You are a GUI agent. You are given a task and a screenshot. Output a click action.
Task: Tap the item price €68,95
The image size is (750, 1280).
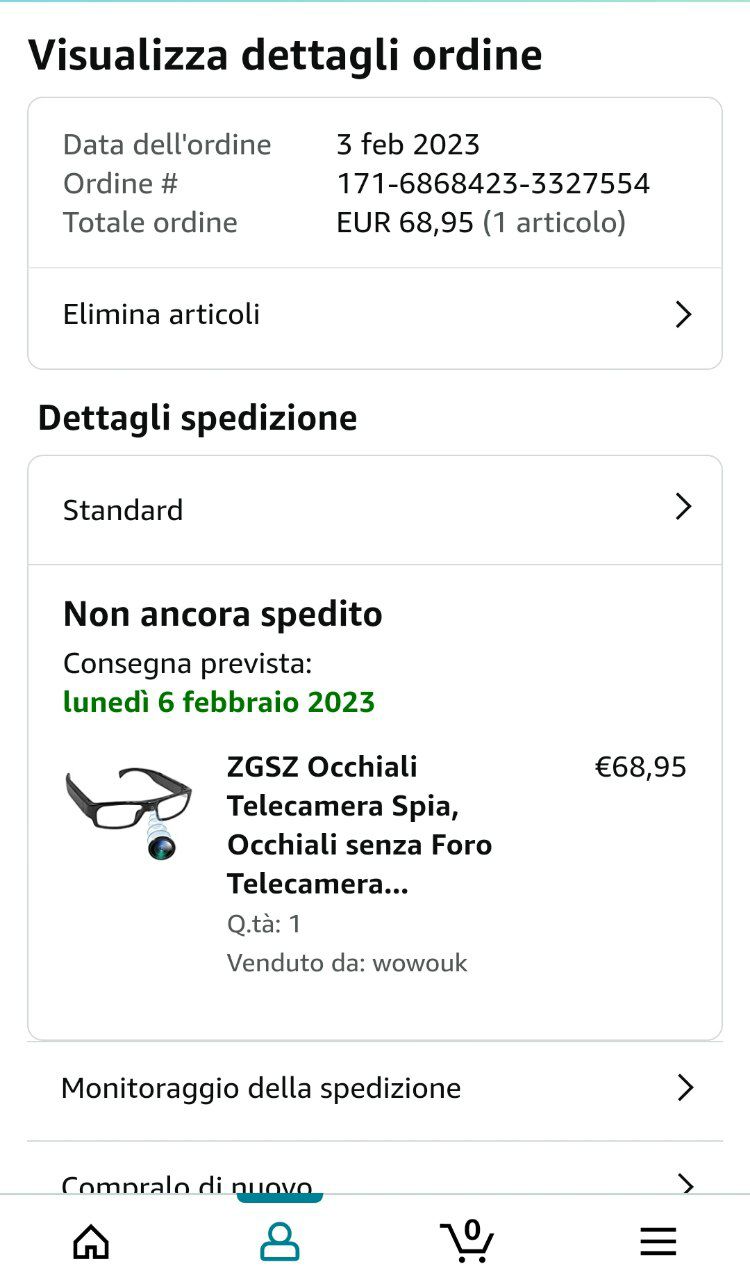tap(641, 767)
